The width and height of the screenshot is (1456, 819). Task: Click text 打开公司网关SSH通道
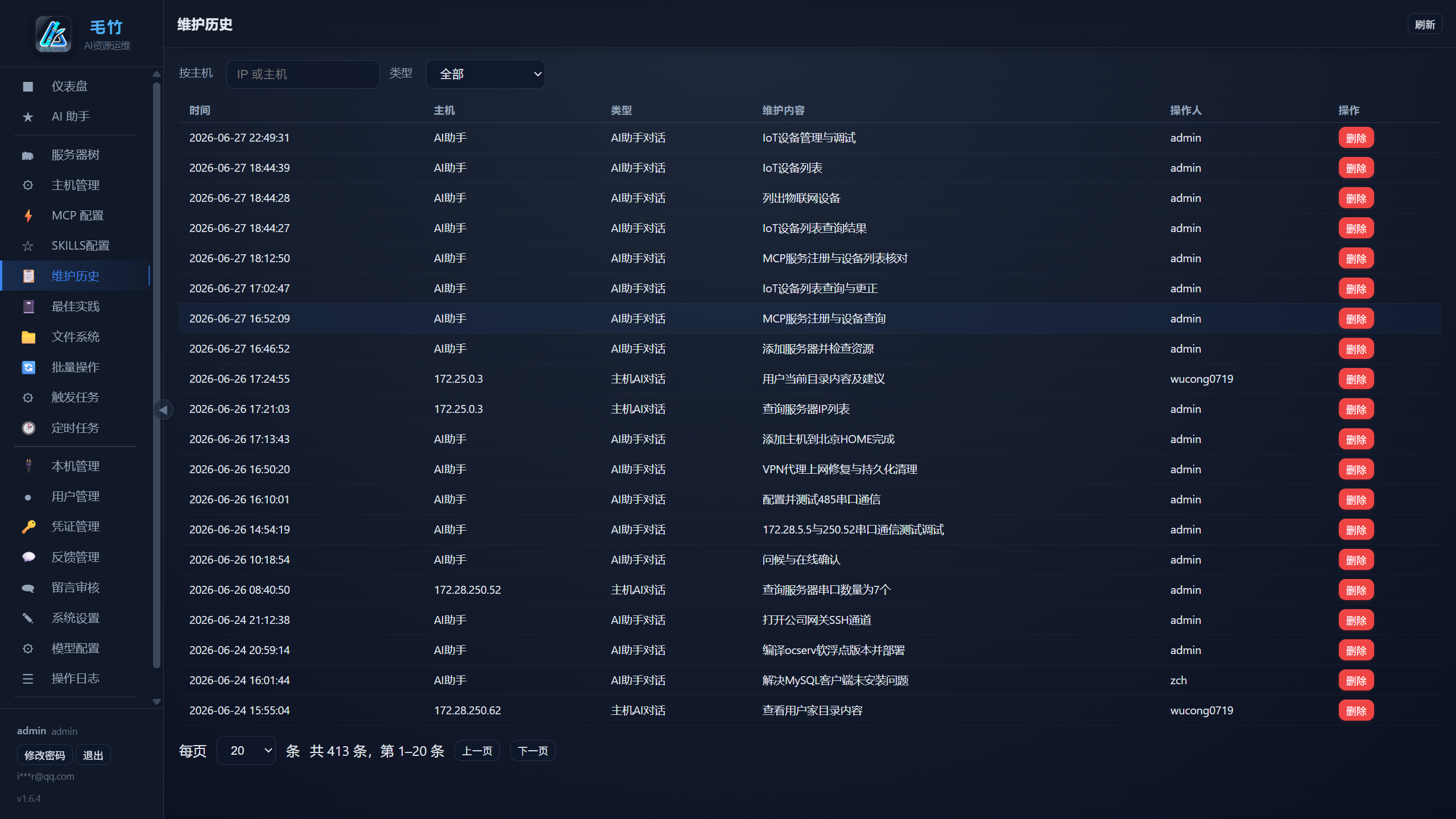(817, 620)
